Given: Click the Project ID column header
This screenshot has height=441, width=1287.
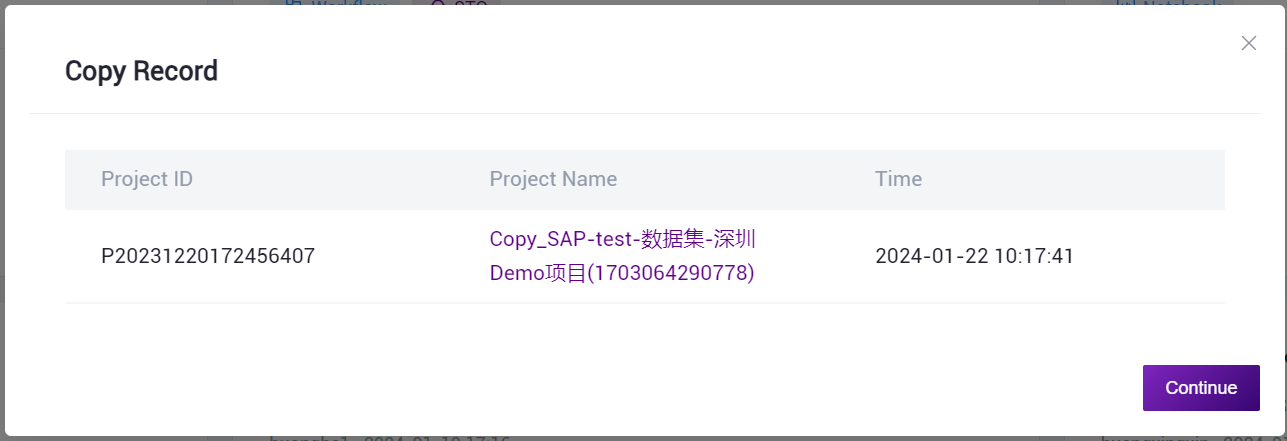Looking at the screenshot, I should pyautogui.click(x=147, y=179).
